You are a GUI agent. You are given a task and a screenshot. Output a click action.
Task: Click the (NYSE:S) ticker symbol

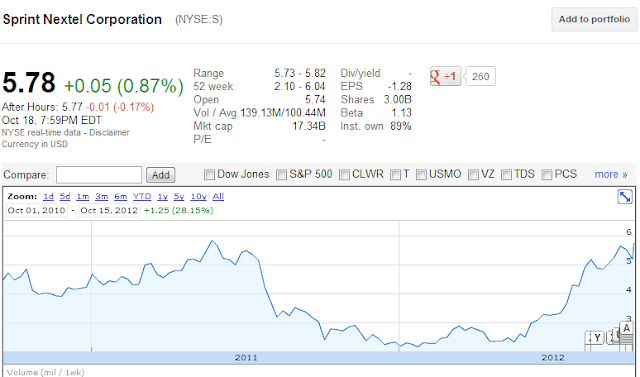(199, 20)
